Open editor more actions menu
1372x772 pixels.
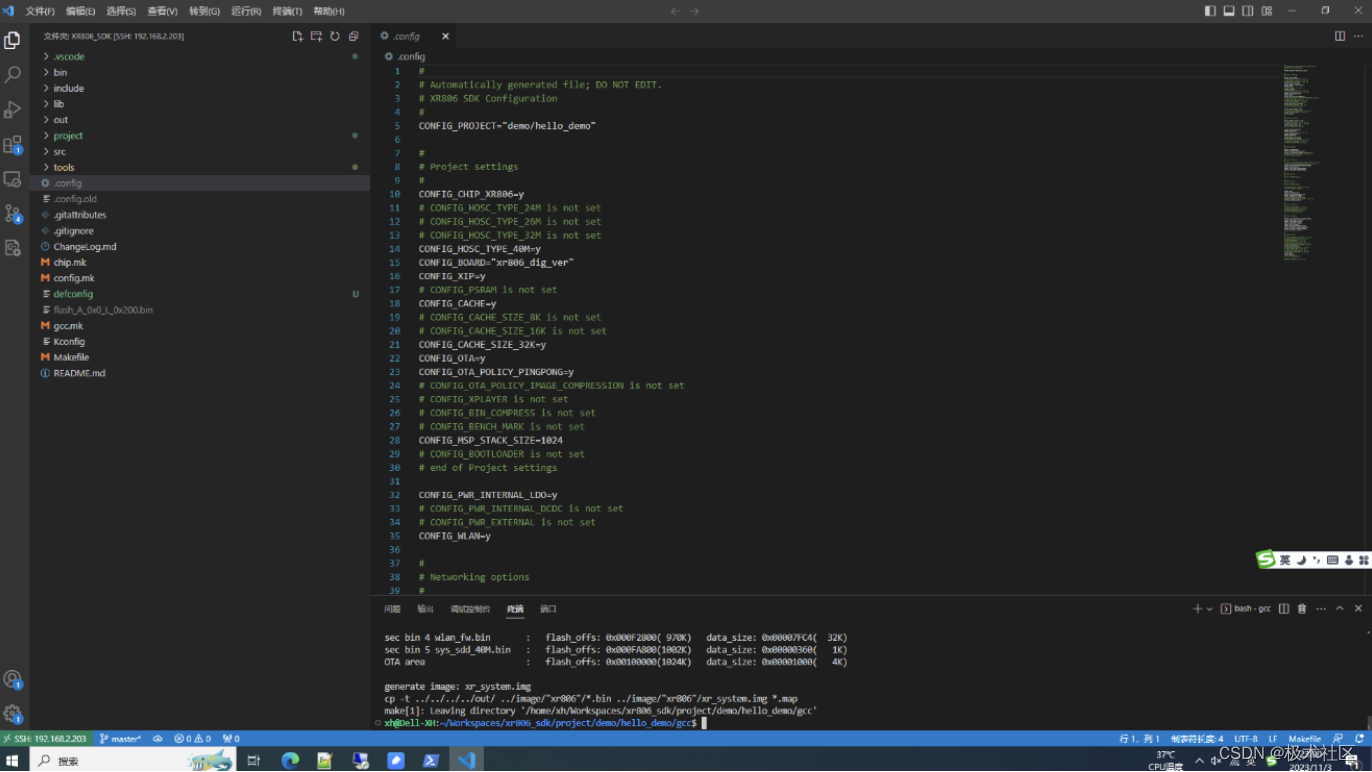(x=1359, y=36)
